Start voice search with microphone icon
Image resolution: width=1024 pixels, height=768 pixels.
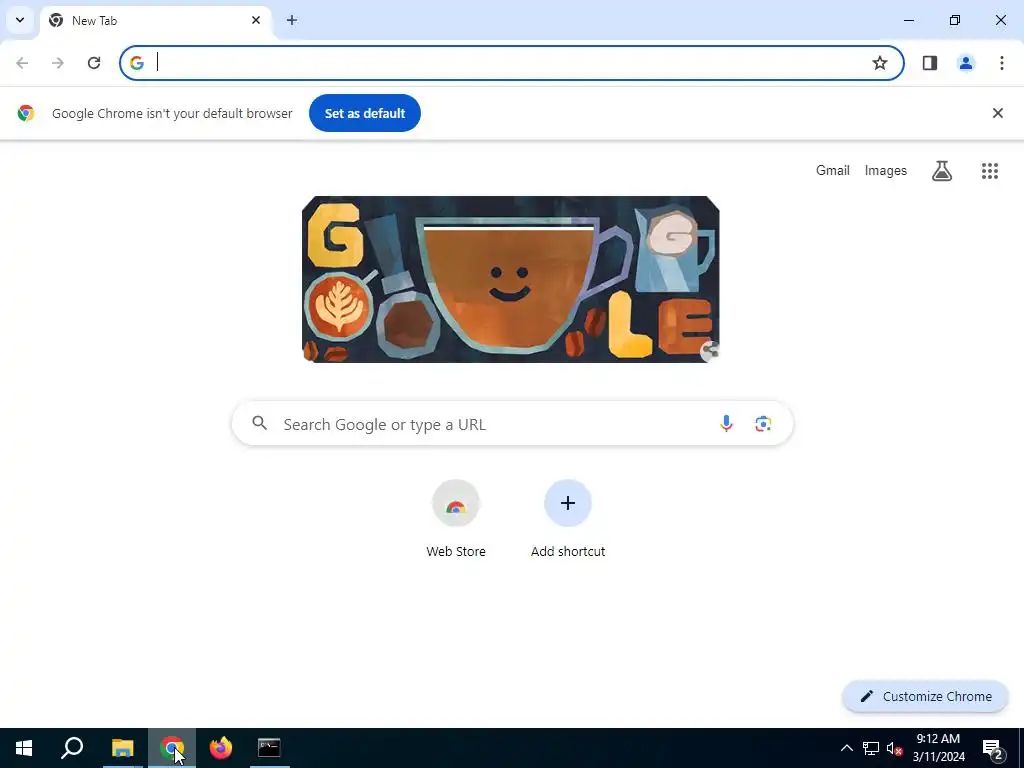pos(726,424)
